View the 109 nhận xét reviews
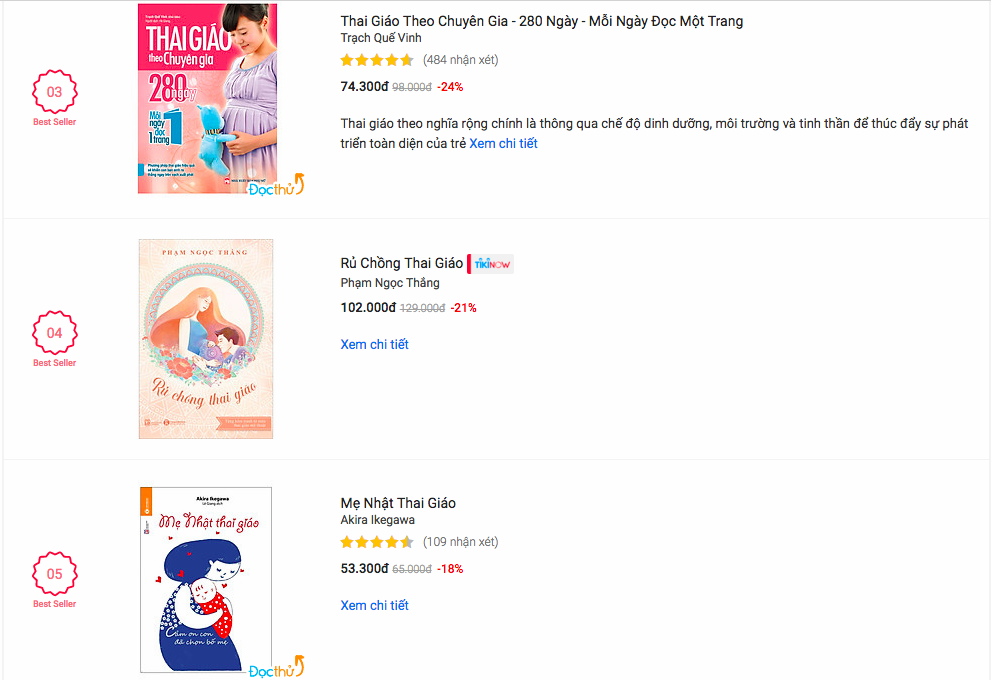The image size is (991, 680). 460,542
